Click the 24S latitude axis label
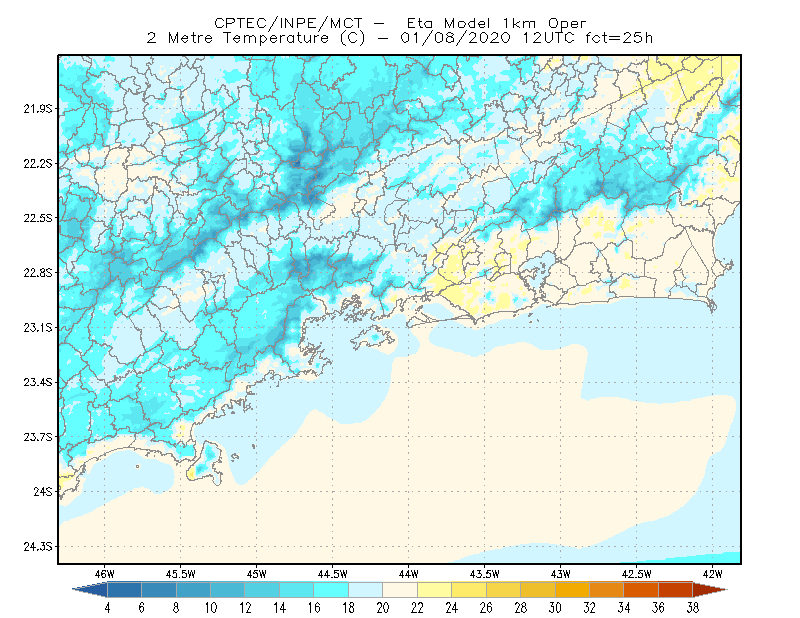This screenshot has width=800, height=618. point(43,491)
